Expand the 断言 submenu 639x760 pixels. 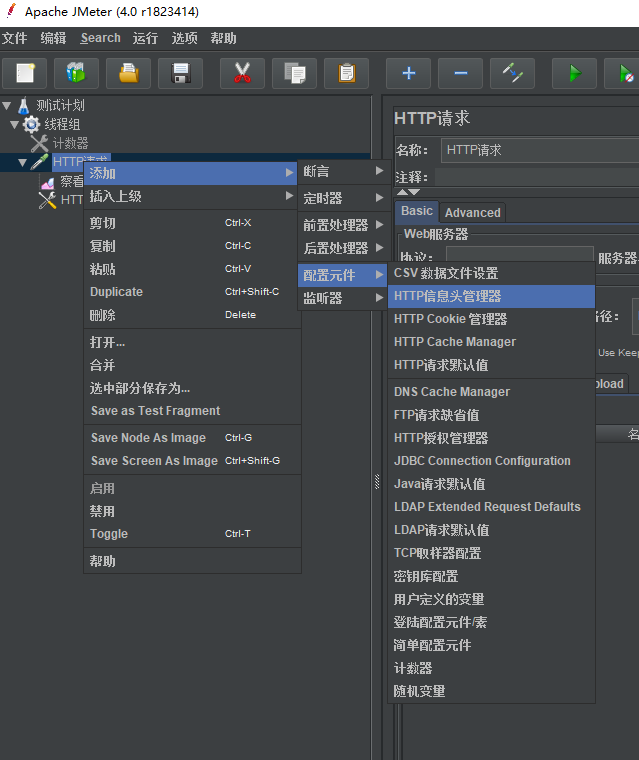click(x=344, y=171)
